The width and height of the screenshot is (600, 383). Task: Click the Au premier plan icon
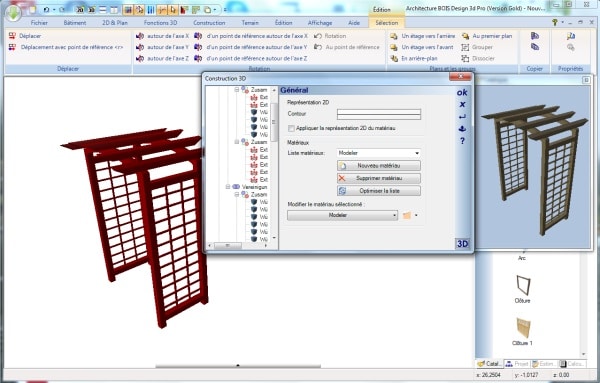coord(465,36)
